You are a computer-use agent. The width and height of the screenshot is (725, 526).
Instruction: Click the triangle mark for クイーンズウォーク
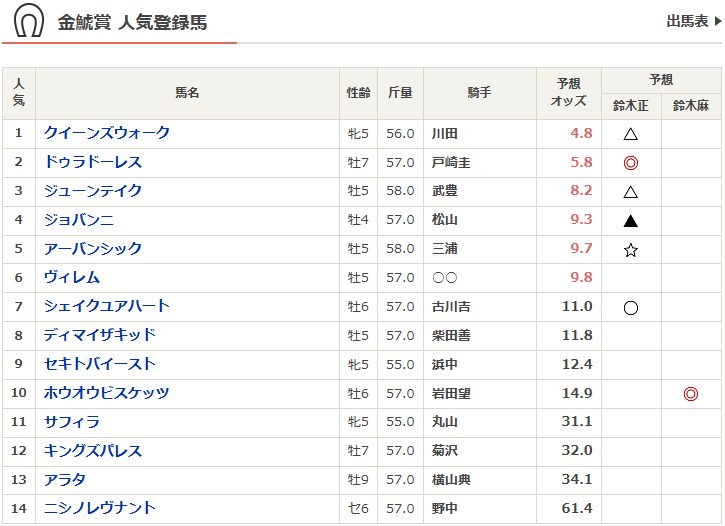coord(630,134)
